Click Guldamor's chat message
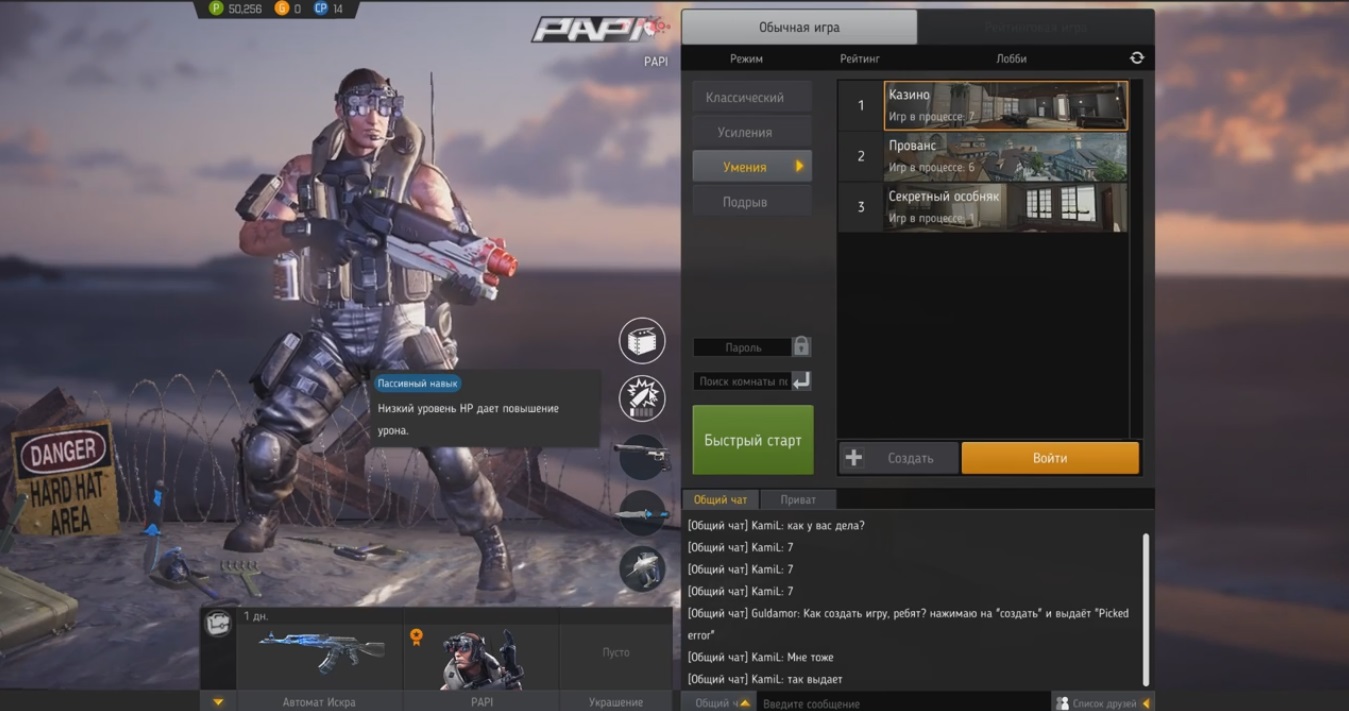This screenshot has height=711, width=1349. pos(908,624)
